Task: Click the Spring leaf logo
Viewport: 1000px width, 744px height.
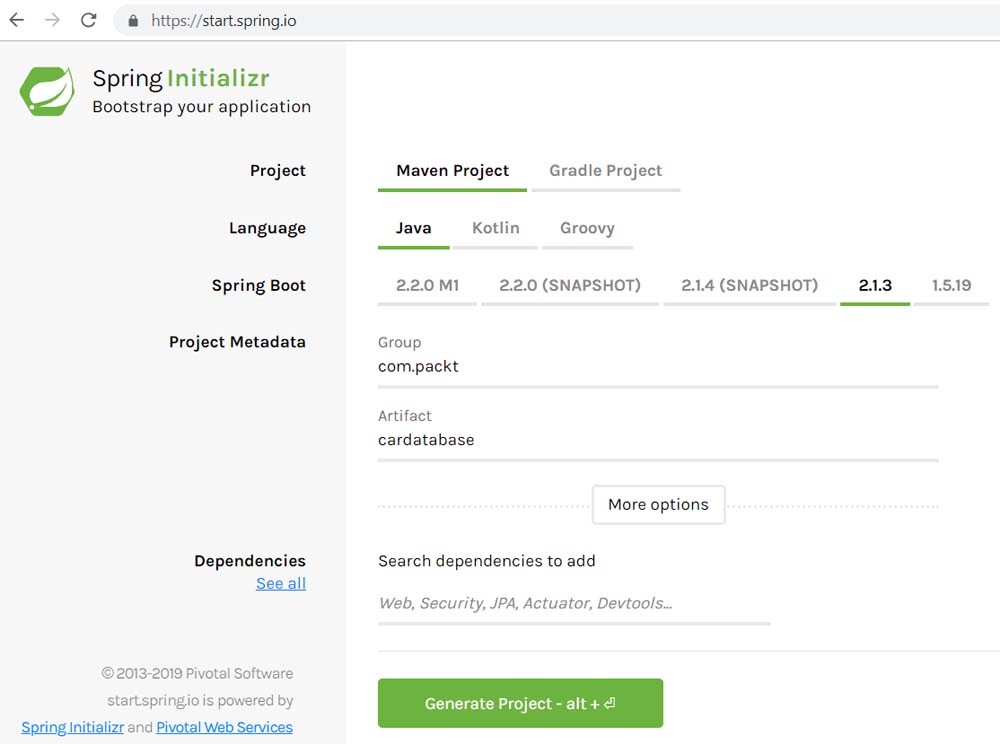Action: 47,91
